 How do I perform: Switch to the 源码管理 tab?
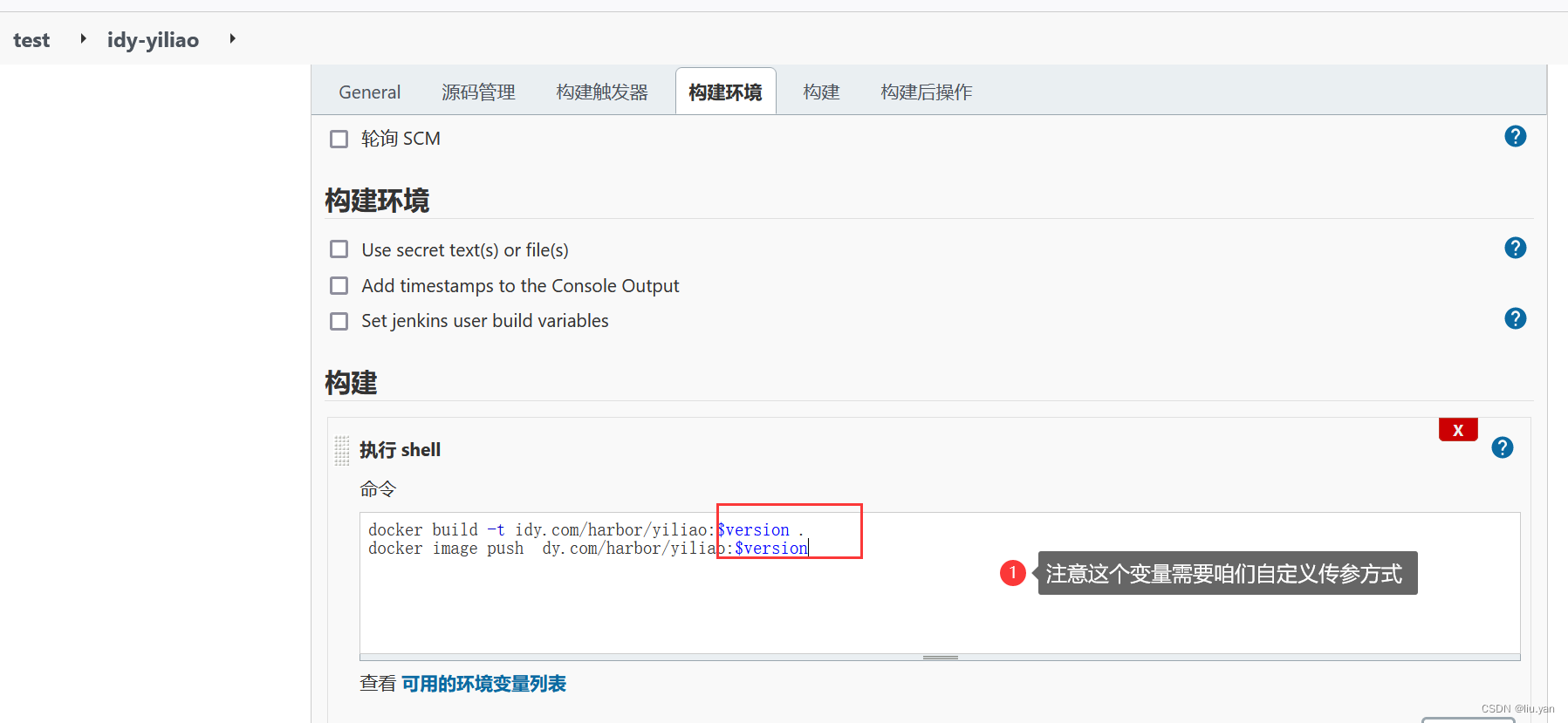coord(478,92)
